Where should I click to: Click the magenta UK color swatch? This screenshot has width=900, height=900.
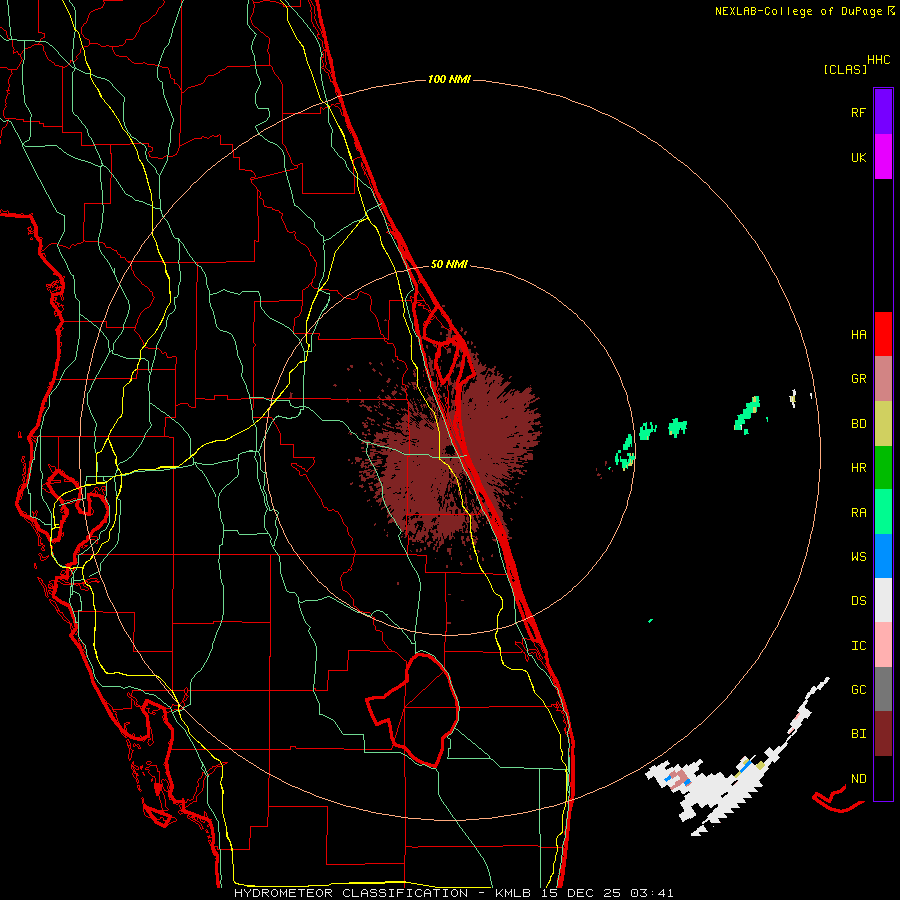[x=883, y=157]
